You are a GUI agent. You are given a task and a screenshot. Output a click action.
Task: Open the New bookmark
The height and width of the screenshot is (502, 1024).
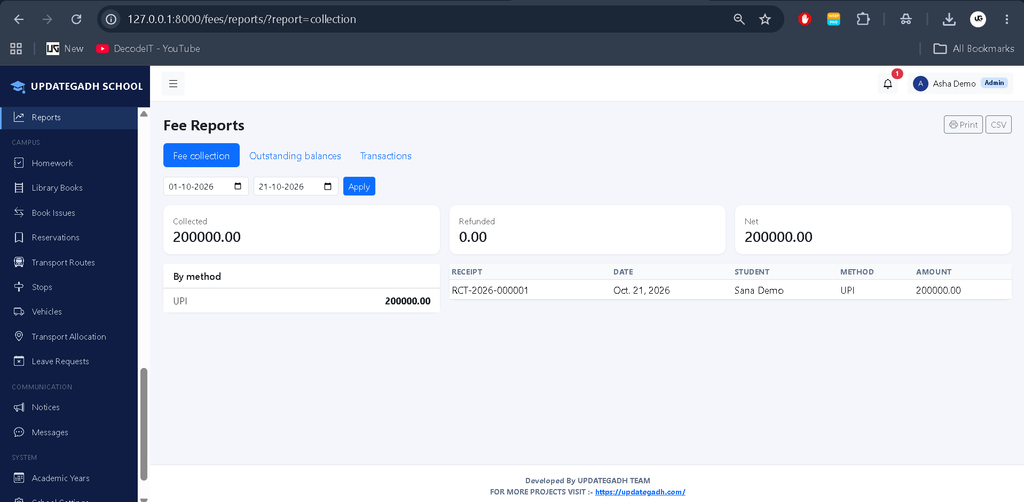click(x=65, y=48)
